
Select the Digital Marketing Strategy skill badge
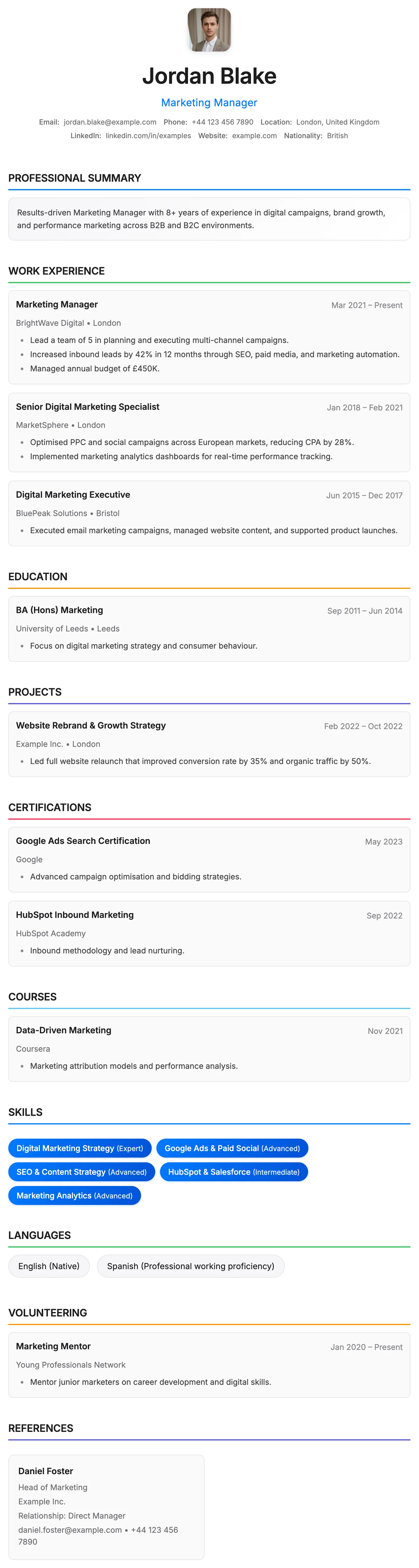point(80,1149)
